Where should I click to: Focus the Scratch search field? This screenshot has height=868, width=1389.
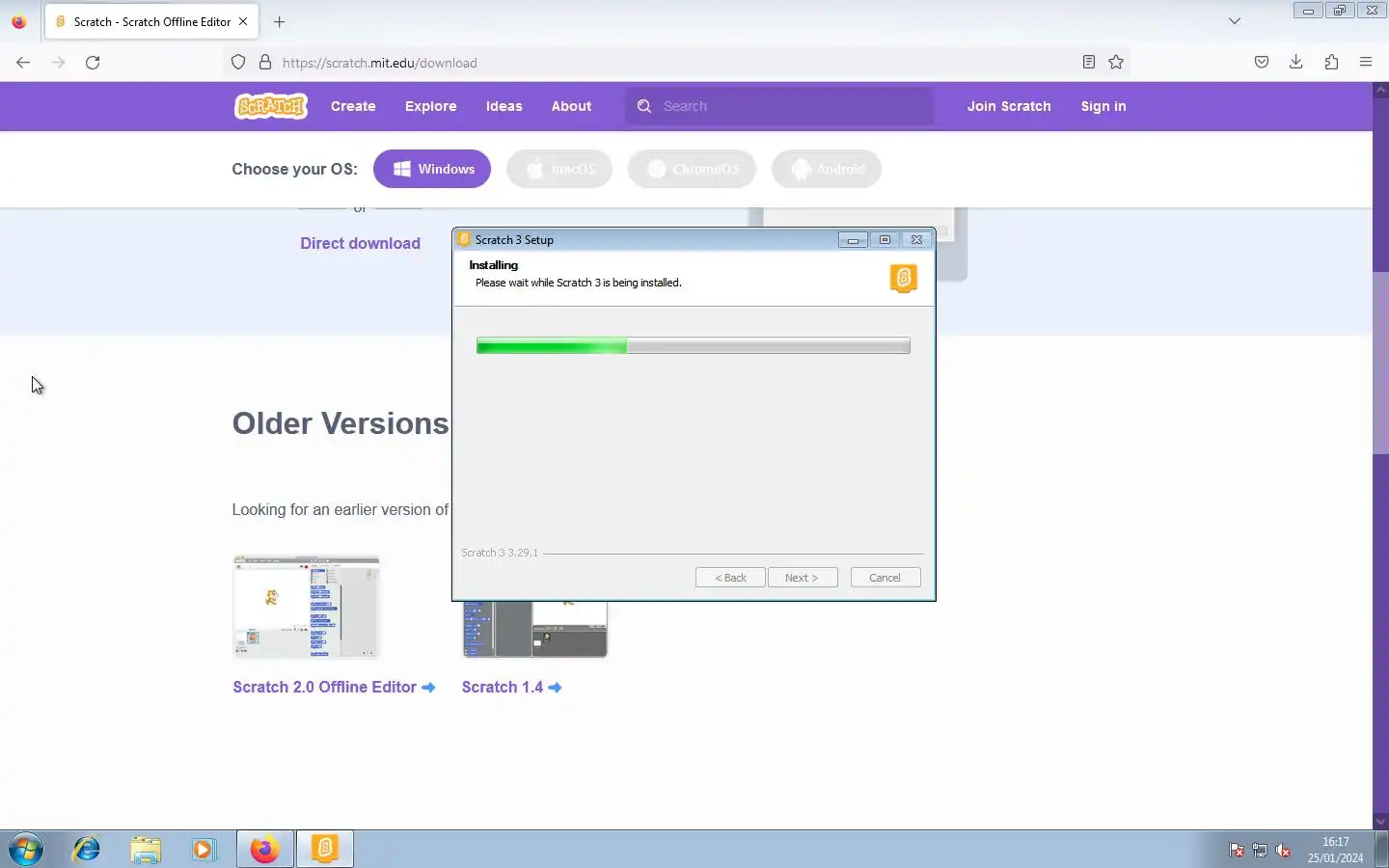(x=779, y=106)
